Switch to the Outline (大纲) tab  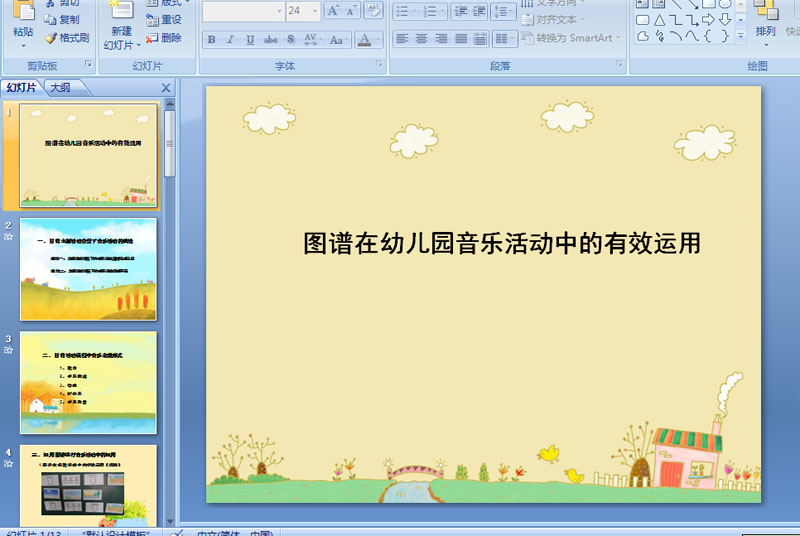(60, 88)
